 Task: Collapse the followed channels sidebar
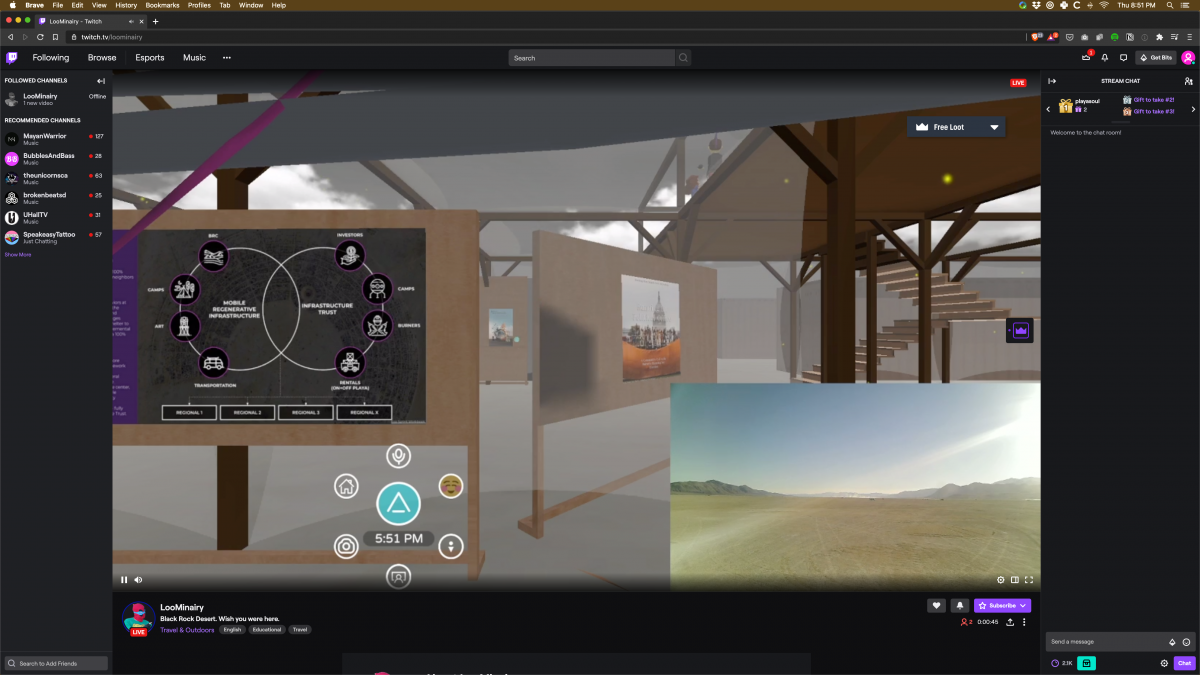(101, 80)
